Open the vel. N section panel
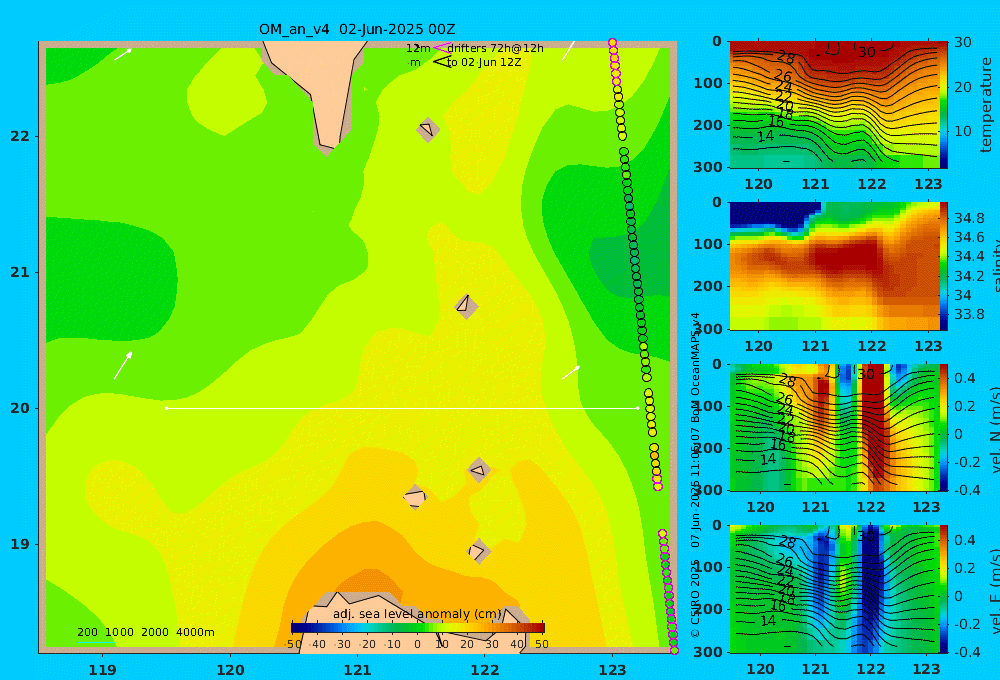Viewport: 1000px width, 680px height. point(834,427)
